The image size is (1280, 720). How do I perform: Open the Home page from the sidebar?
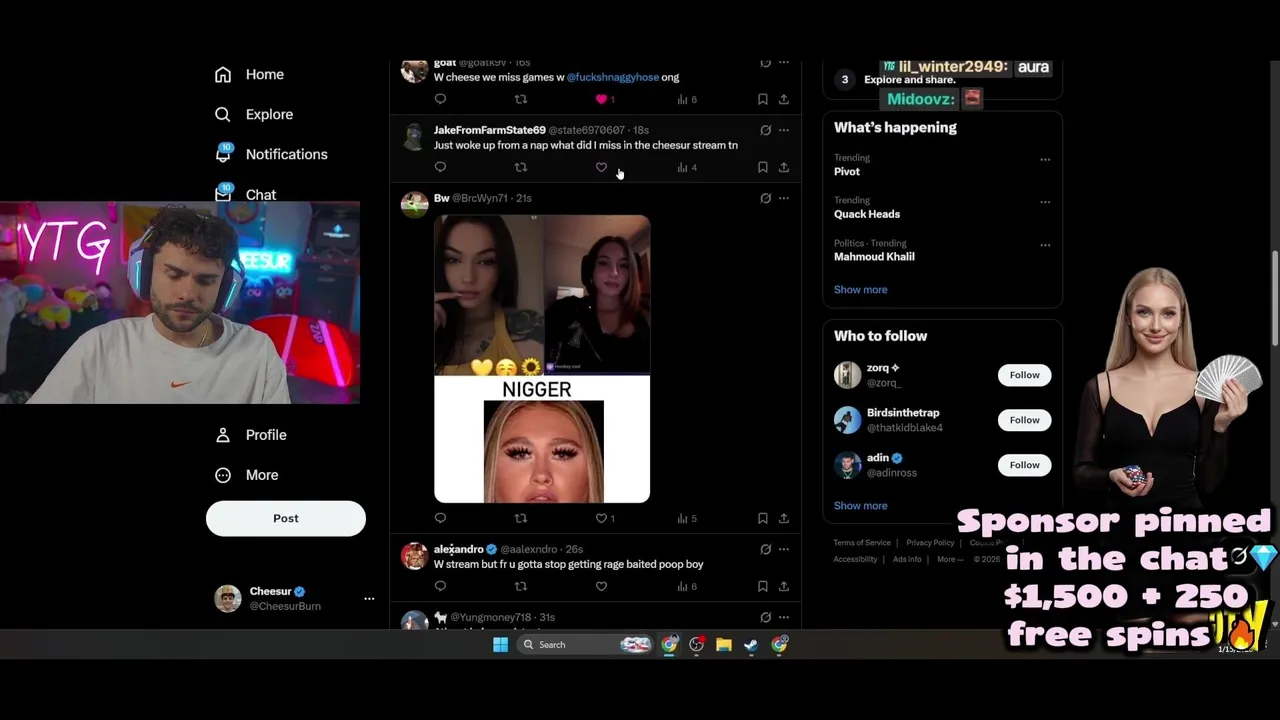[x=249, y=75]
